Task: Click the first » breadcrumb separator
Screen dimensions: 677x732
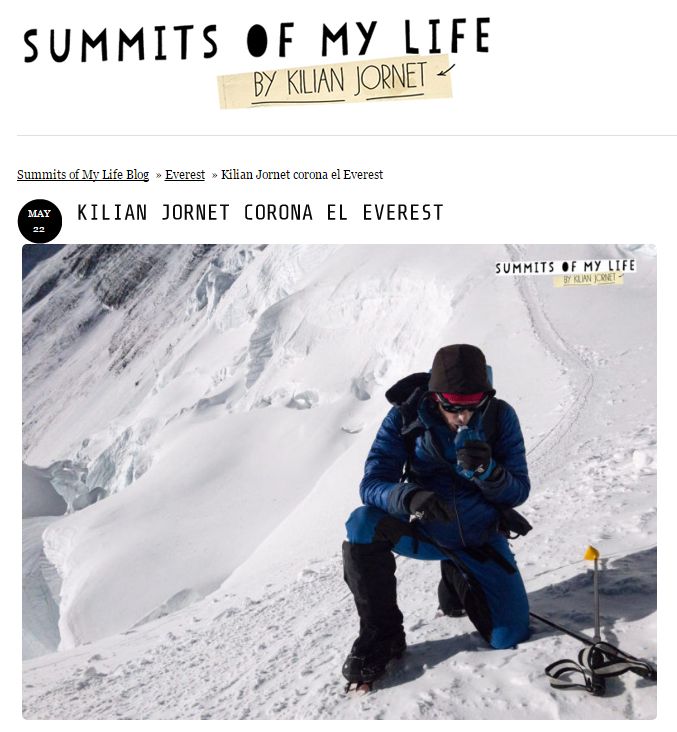Action: click(x=158, y=175)
